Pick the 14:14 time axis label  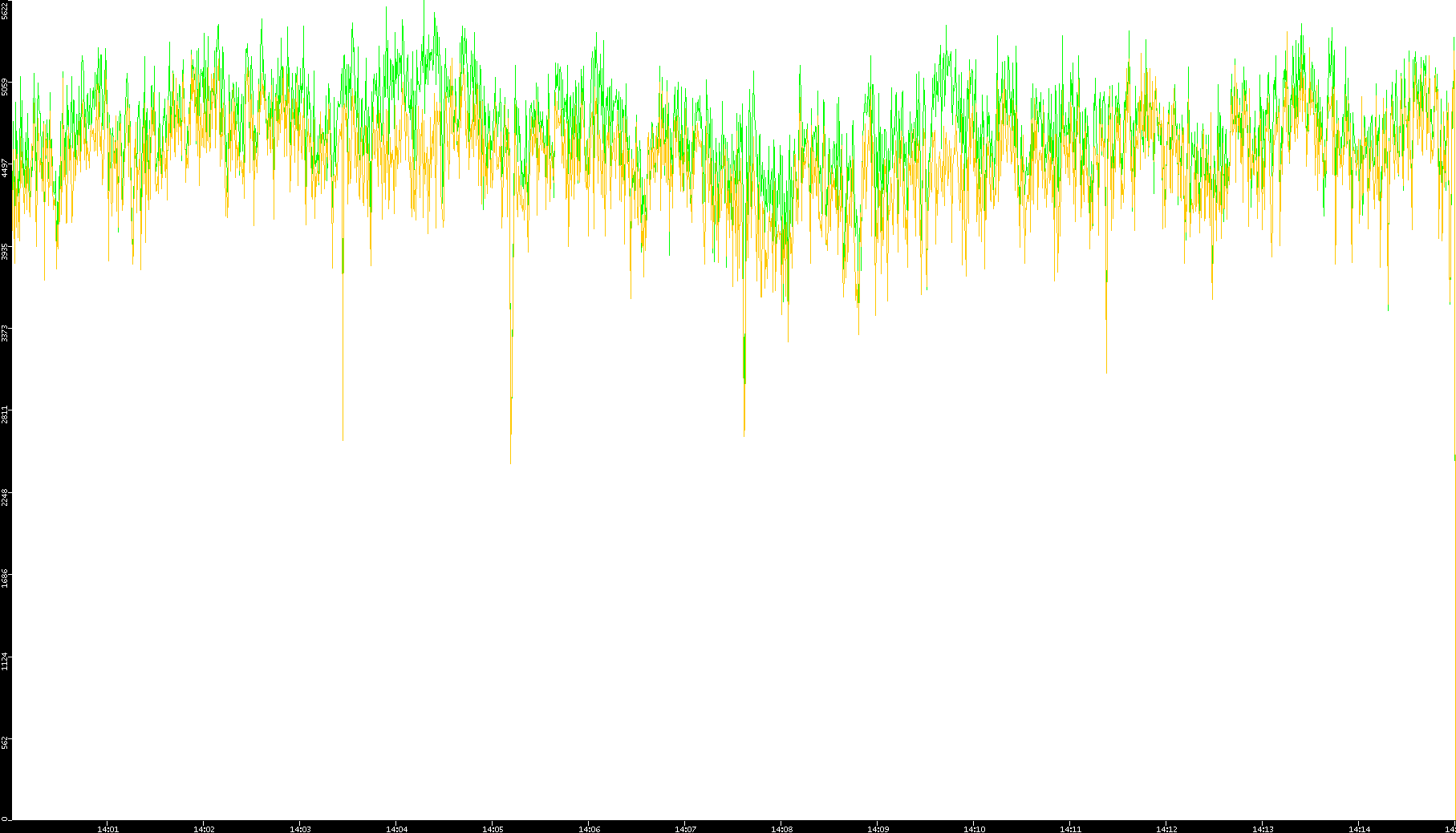click(1359, 829)
